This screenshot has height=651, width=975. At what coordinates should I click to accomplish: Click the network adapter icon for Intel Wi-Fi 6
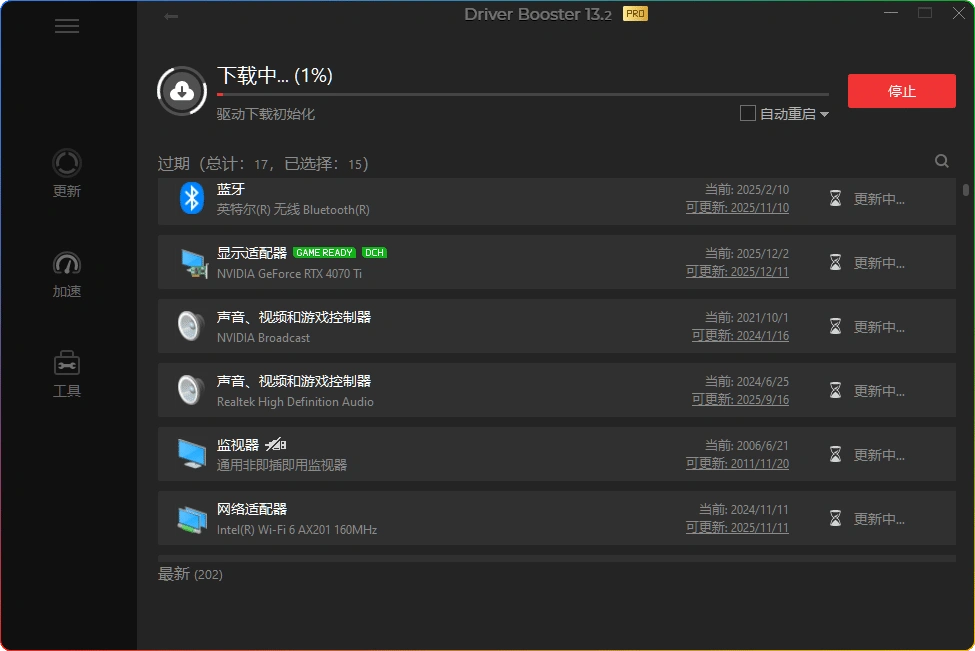[x=191, y=518]
